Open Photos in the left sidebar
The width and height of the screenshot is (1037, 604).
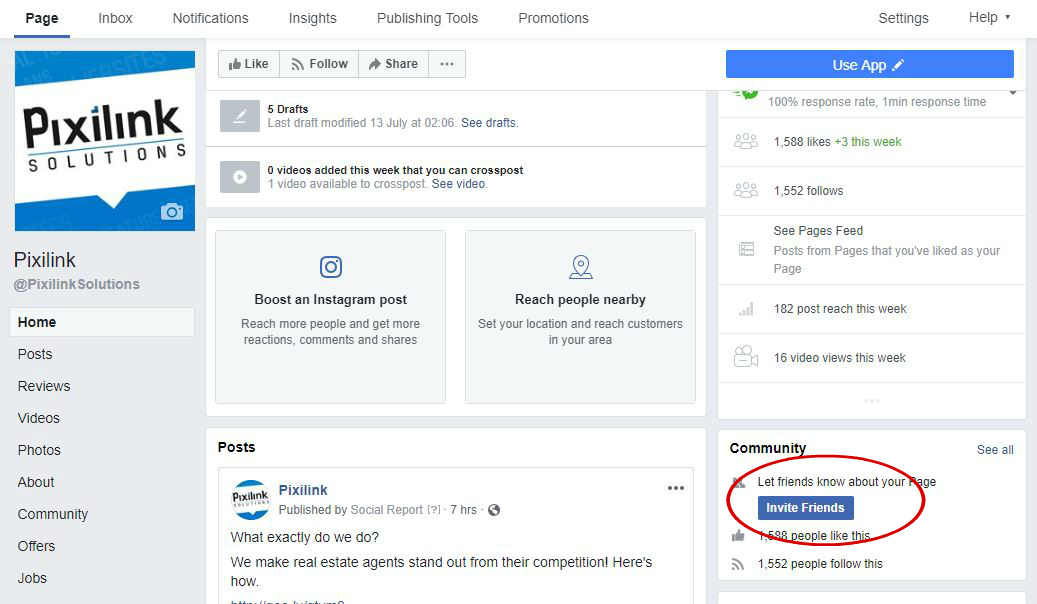(x=39, y=450)
